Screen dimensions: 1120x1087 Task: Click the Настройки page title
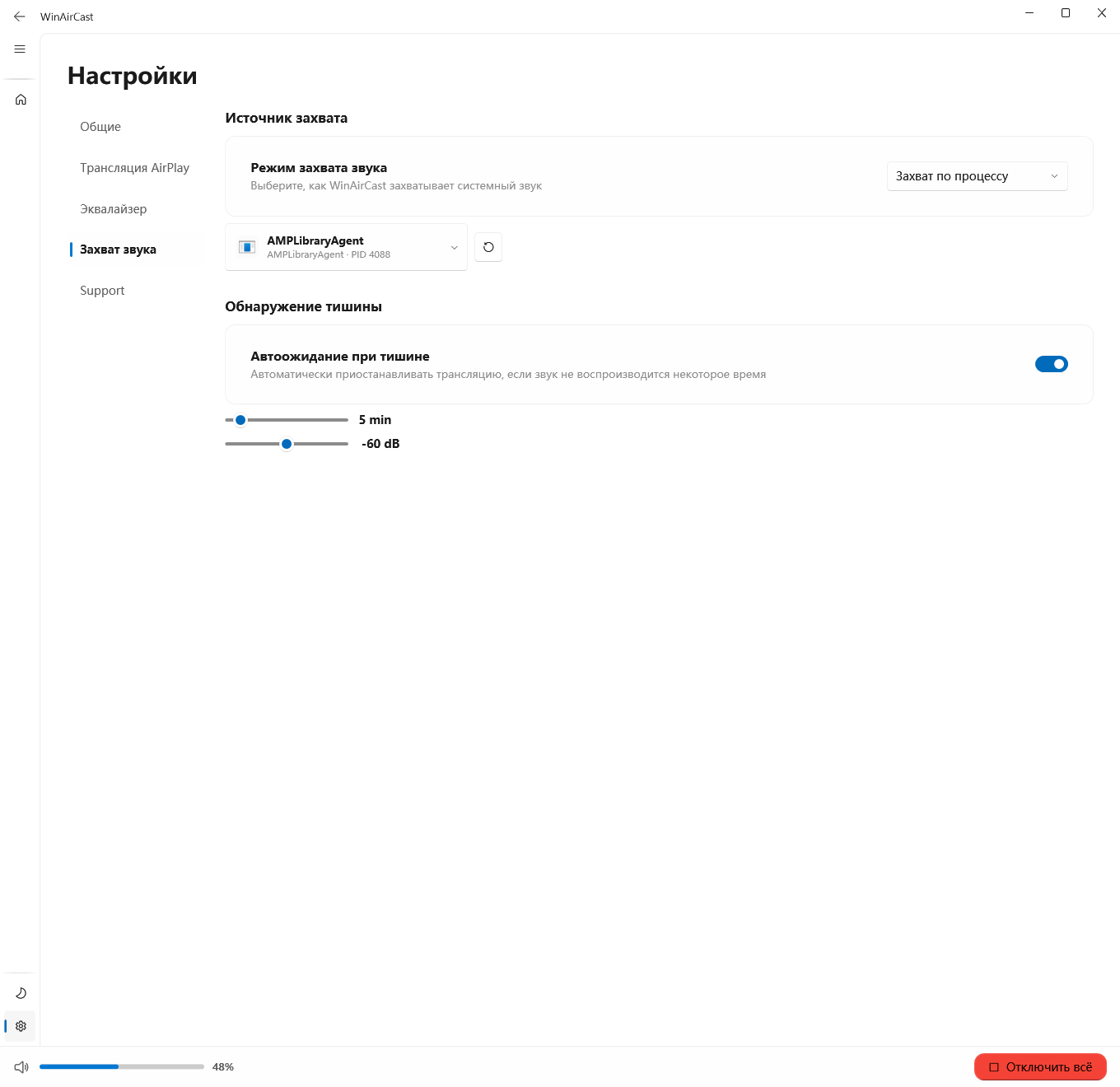(x=132, y=76)
